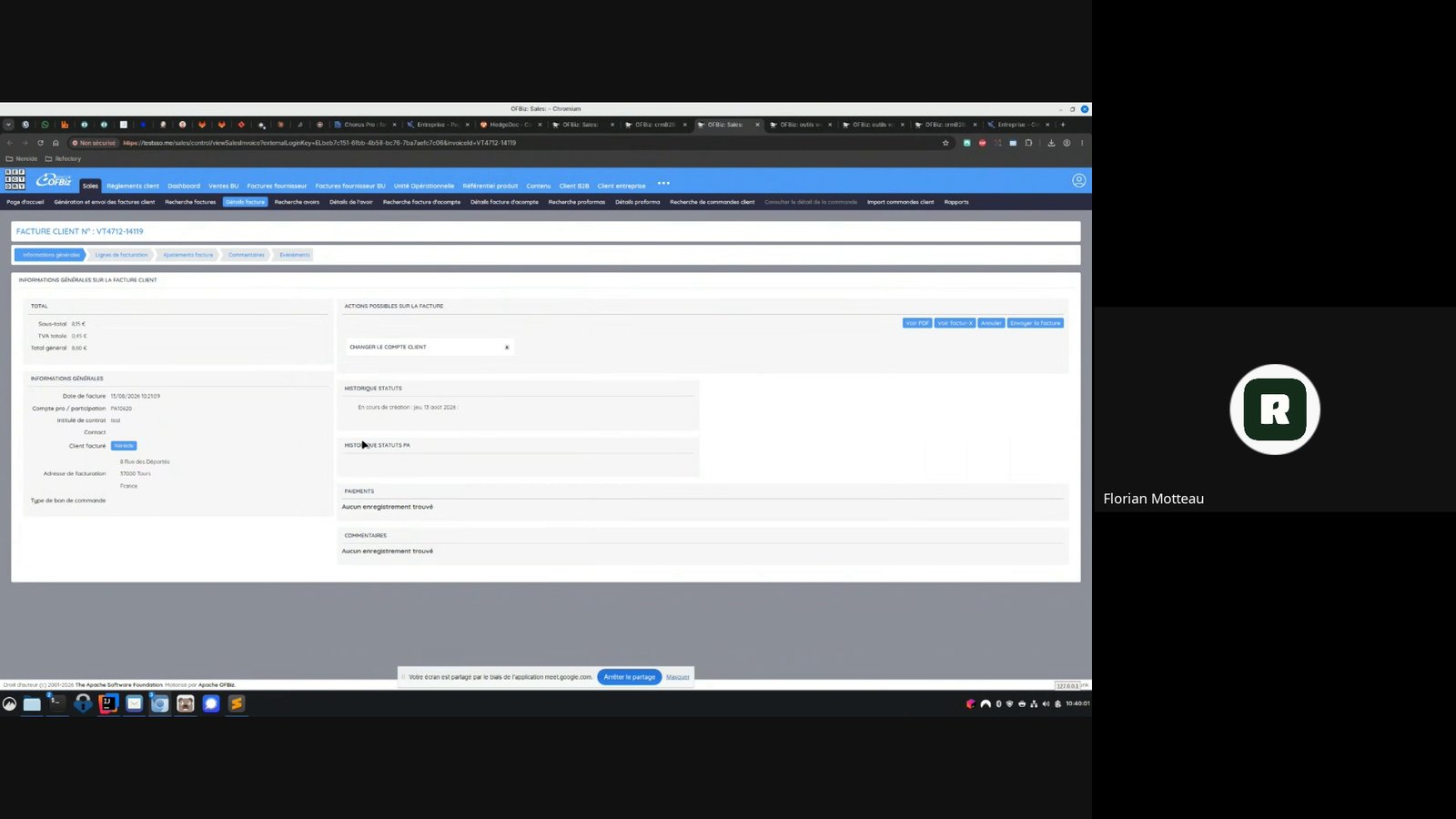Viewport: 1456px width, 819px height.
Task: Open the 'Règlements client' menu
Action: [x=133, y=186]
